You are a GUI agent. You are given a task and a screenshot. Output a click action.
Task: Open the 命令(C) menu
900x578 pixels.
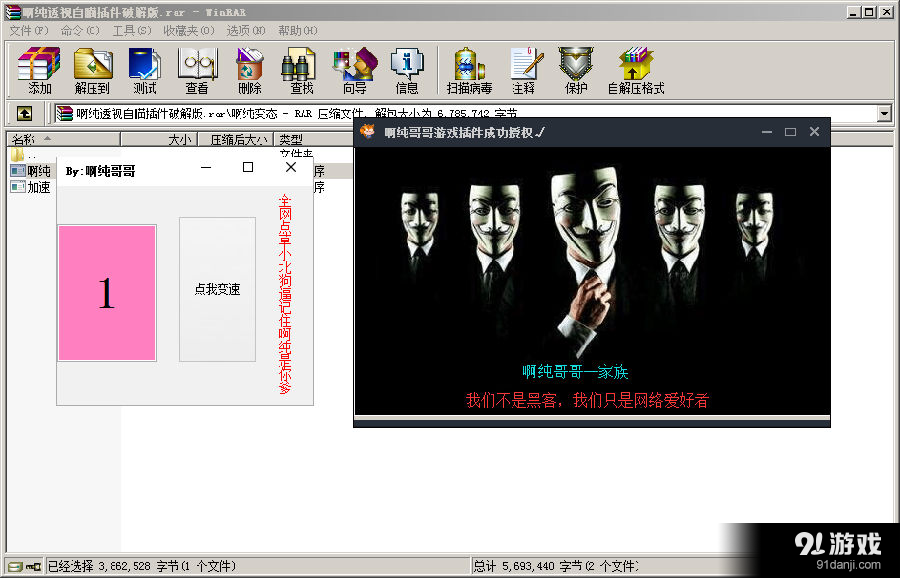[x=80, y=30]
